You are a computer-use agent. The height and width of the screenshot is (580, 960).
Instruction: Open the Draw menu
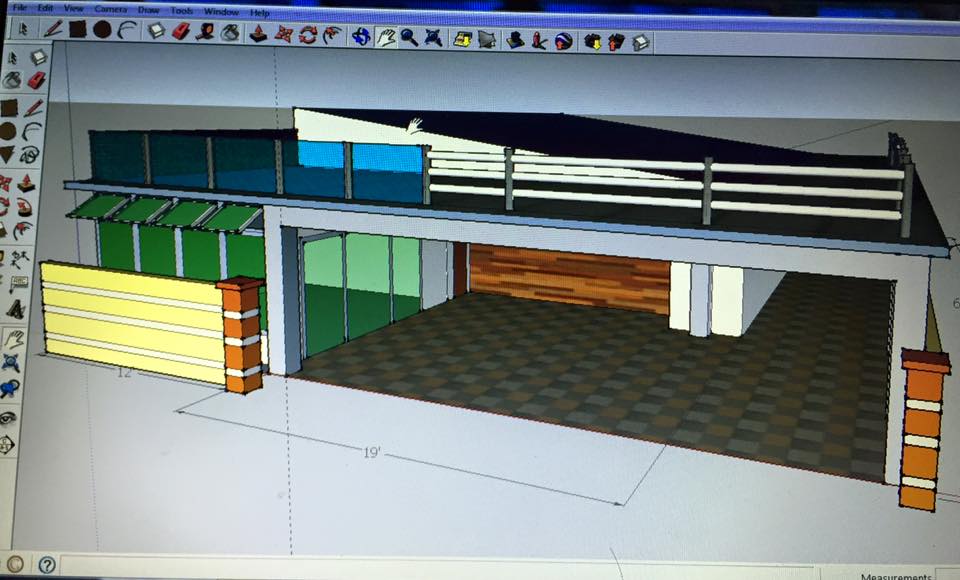[148, 10]
